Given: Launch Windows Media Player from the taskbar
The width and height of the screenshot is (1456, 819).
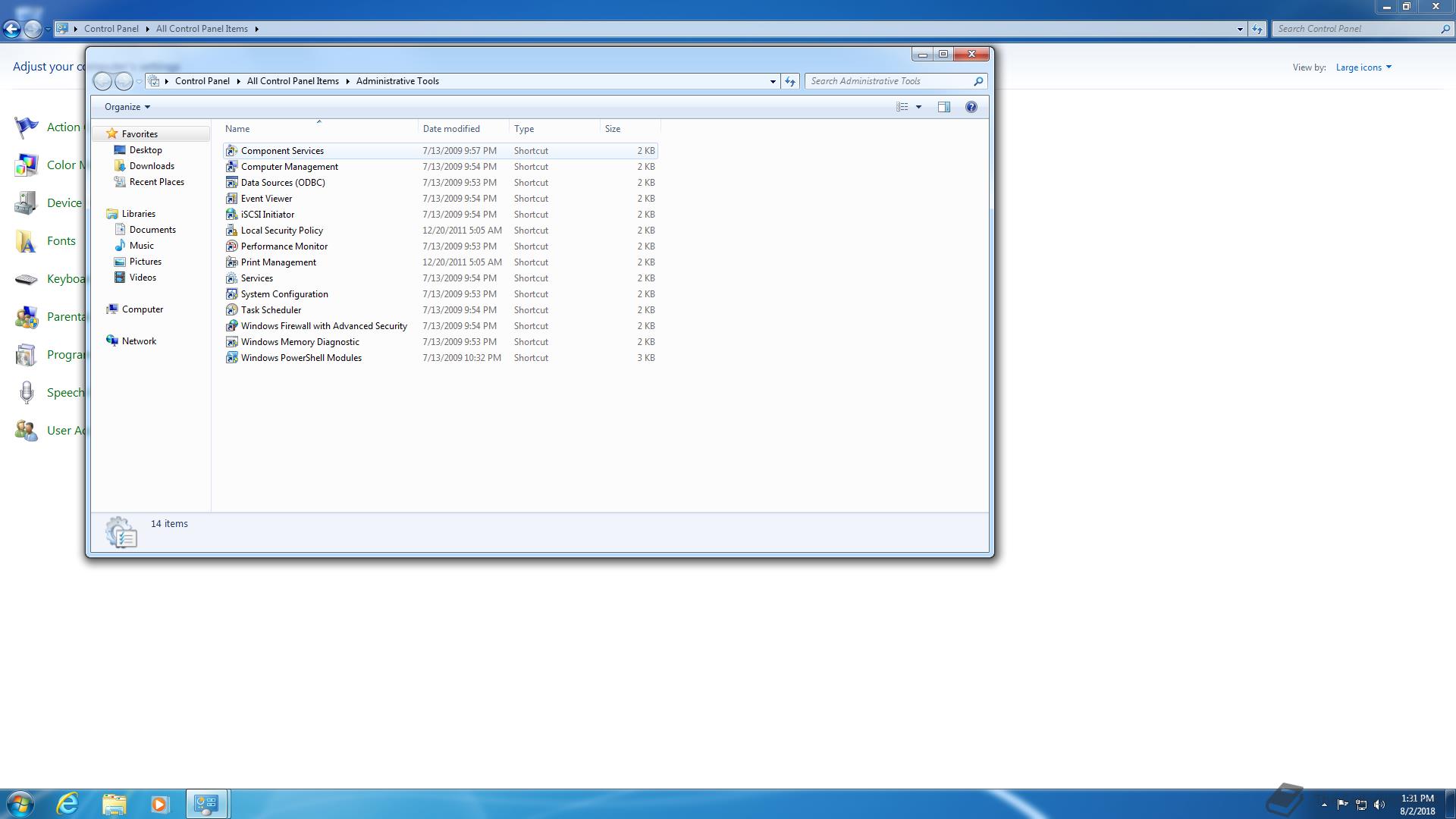Looking at the screenshot, I should point(159,804).
